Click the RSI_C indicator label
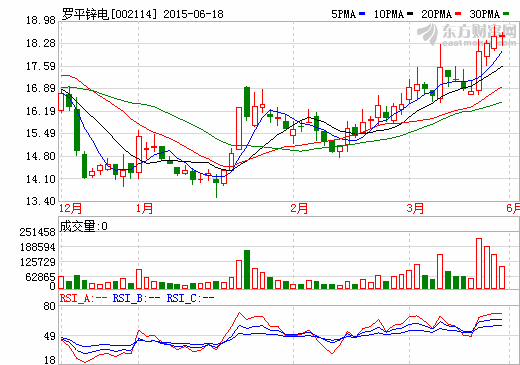 click(190, 298)
